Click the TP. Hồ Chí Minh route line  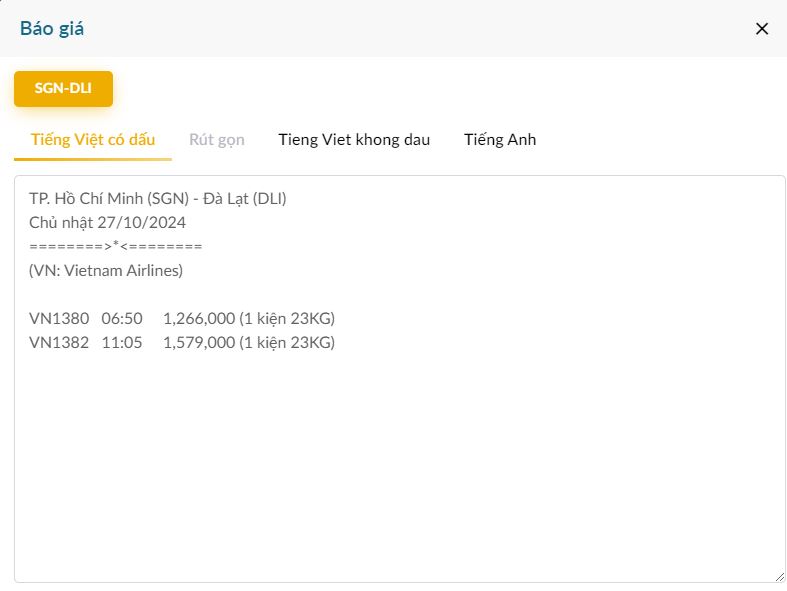(x=158, y=198)
